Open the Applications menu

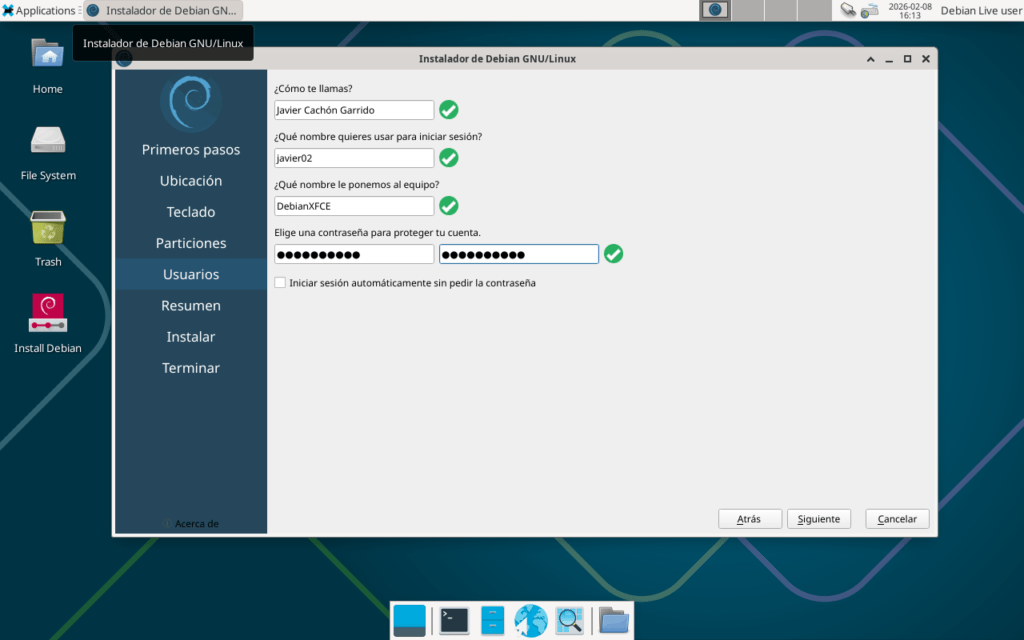39,10
